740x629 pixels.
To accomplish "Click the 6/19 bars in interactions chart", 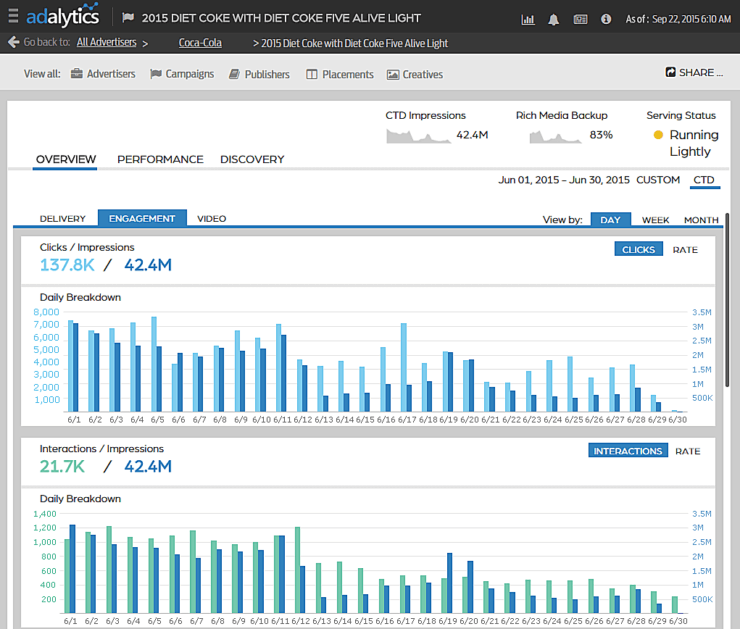I will click(x=447, y=583).
